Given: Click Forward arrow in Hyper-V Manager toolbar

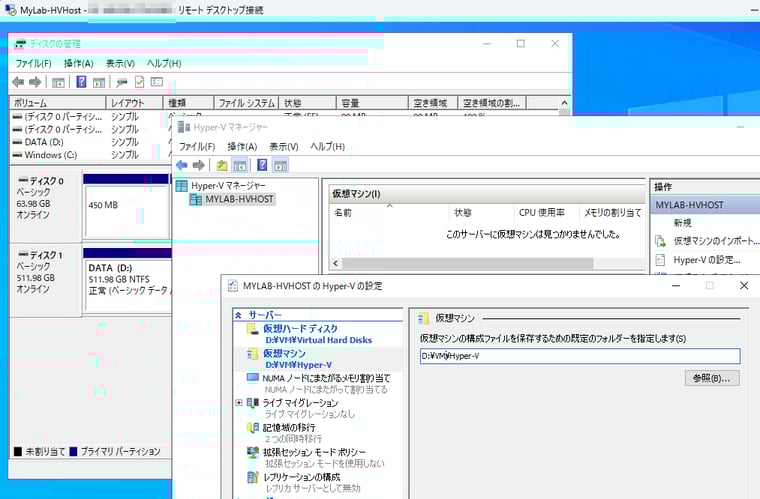Looking at the screenshot, I should (198, 165).
